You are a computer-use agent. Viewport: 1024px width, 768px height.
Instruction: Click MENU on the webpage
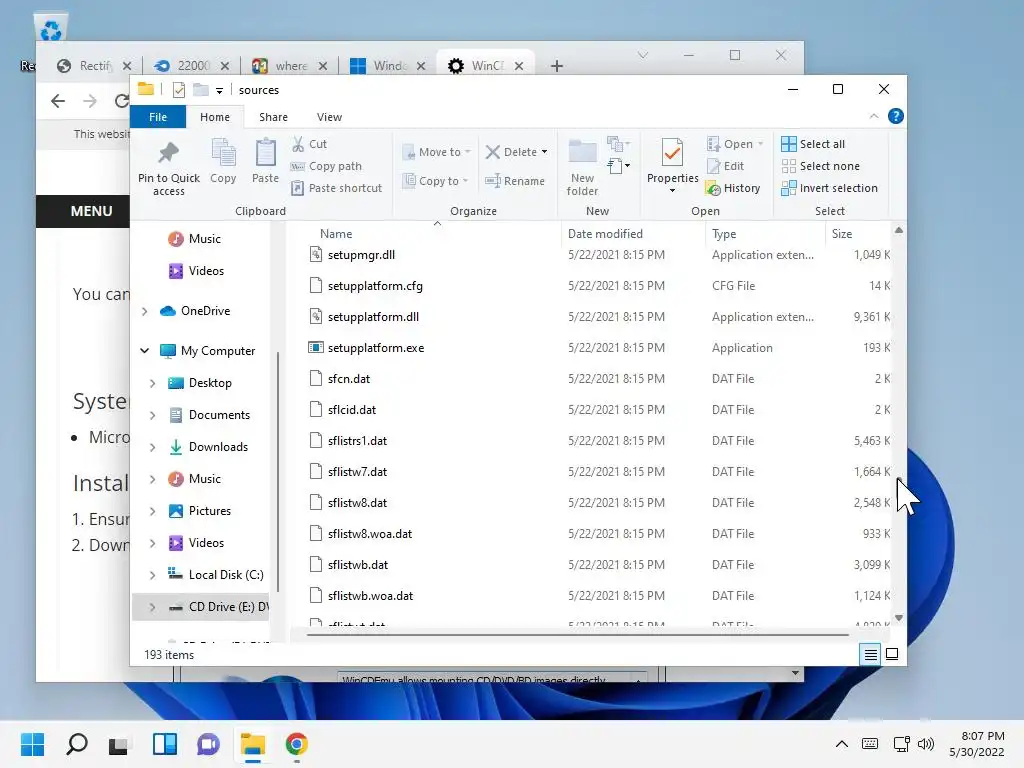(91, 211)
